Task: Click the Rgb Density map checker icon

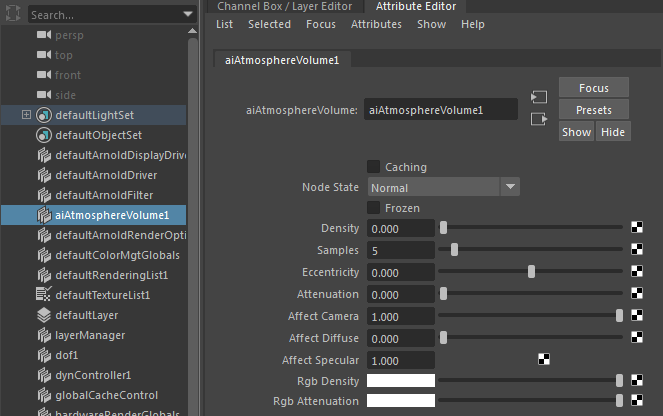Action: click(637, 380)
